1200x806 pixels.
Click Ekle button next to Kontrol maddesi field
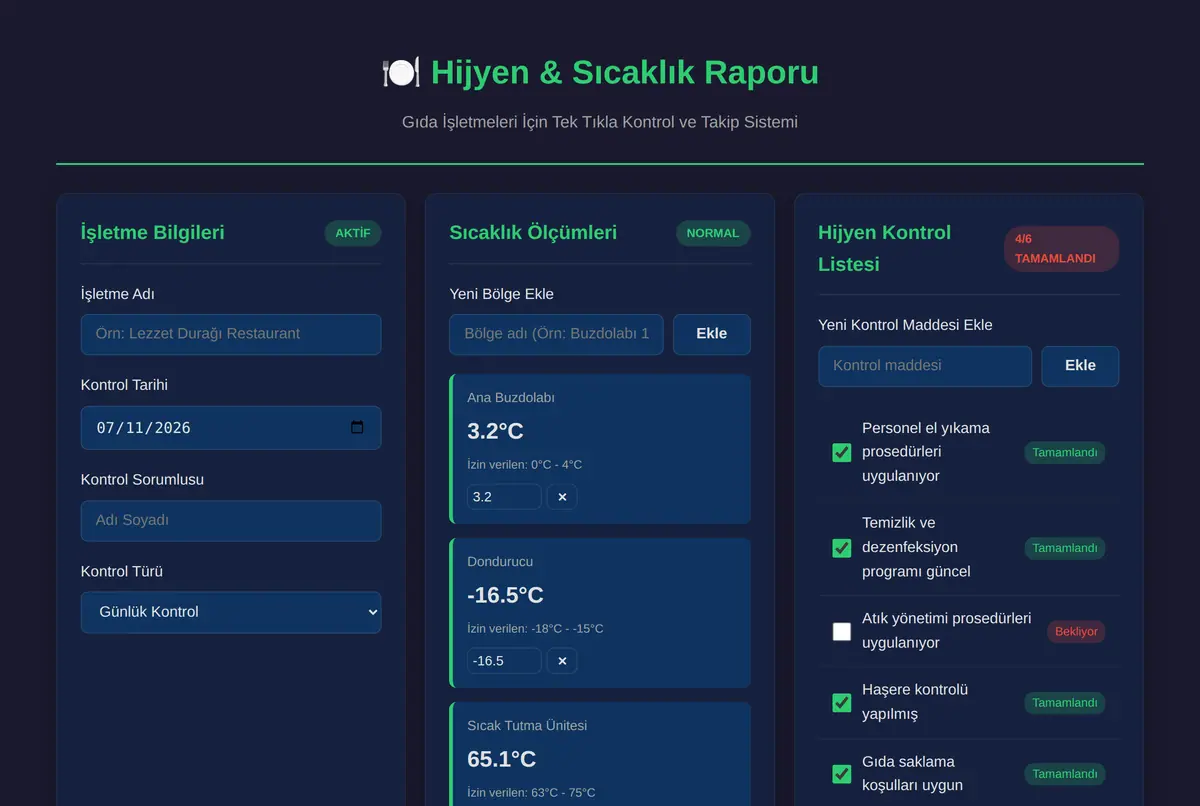(x=1080, y=366)
